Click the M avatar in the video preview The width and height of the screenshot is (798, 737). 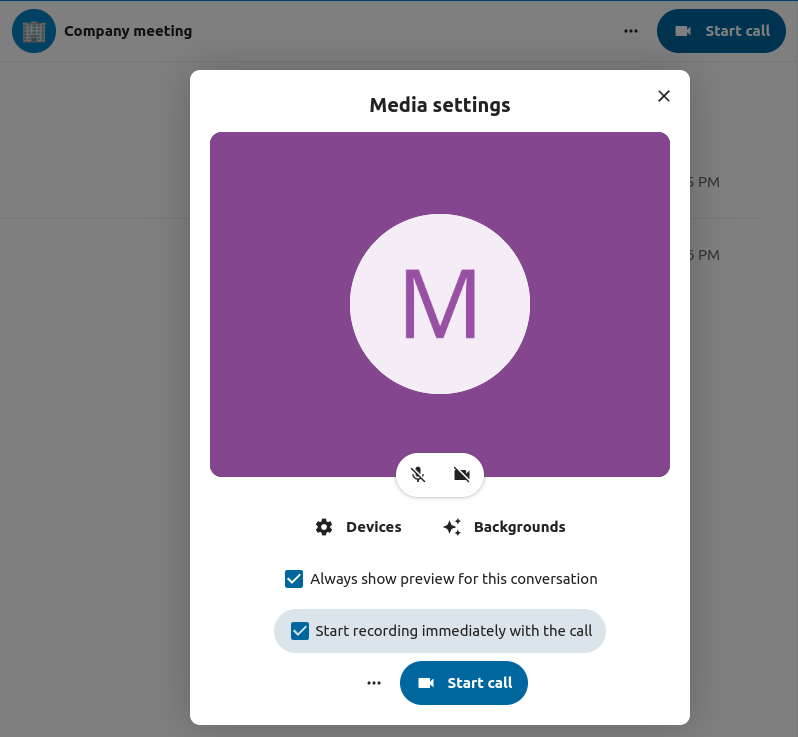(440, 304)
